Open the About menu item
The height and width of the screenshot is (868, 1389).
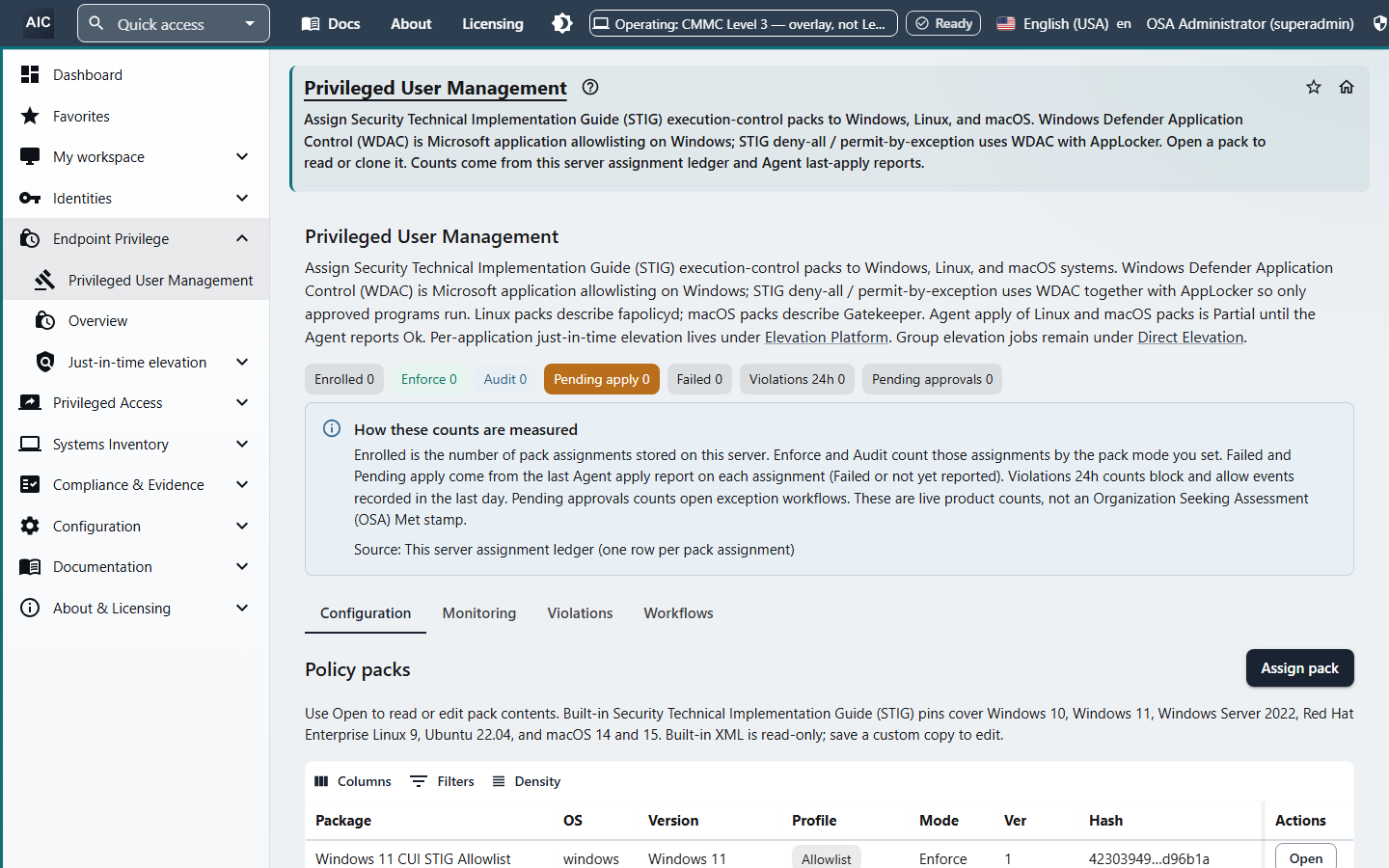(x=411, y=23)
